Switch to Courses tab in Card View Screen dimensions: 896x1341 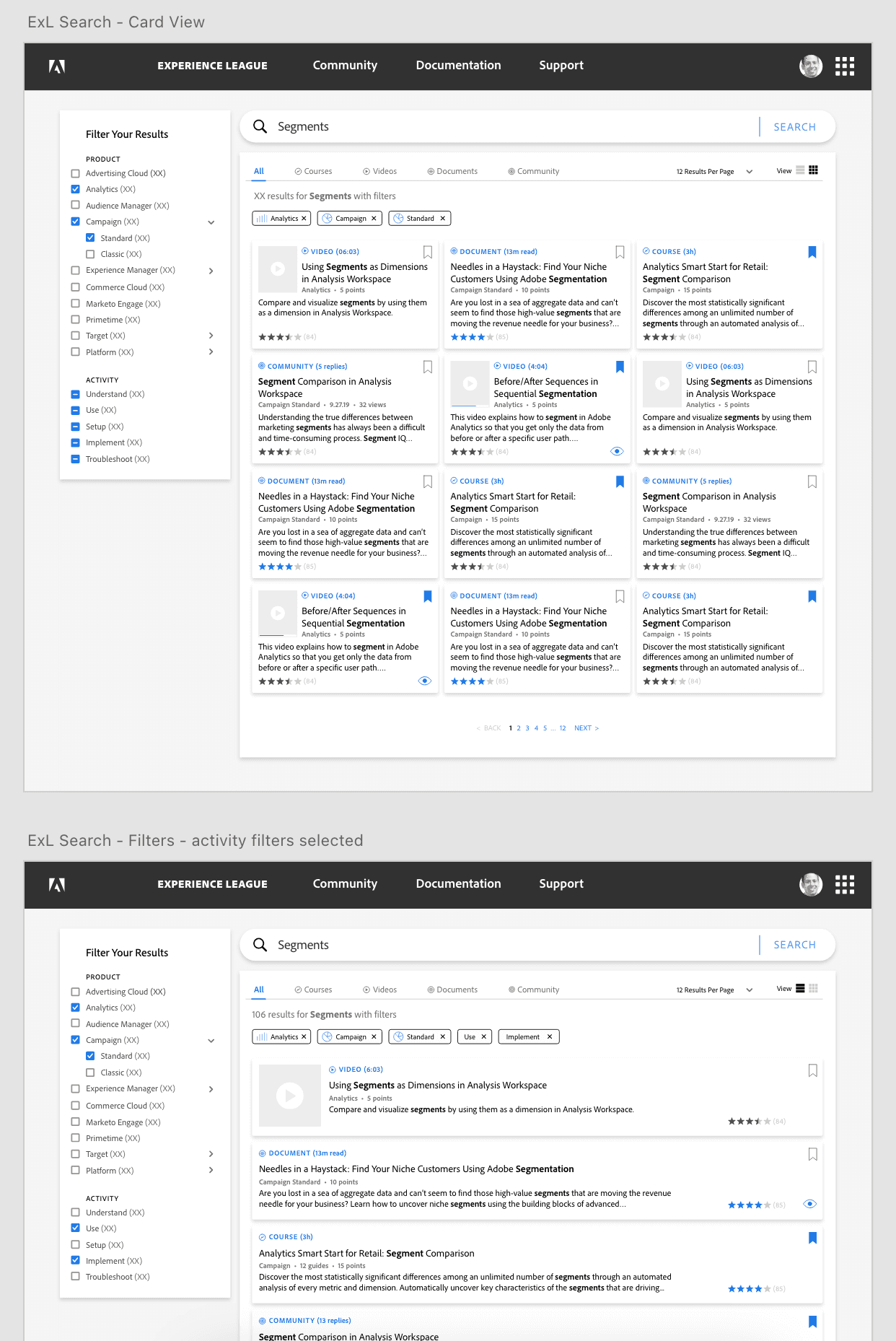313,171
